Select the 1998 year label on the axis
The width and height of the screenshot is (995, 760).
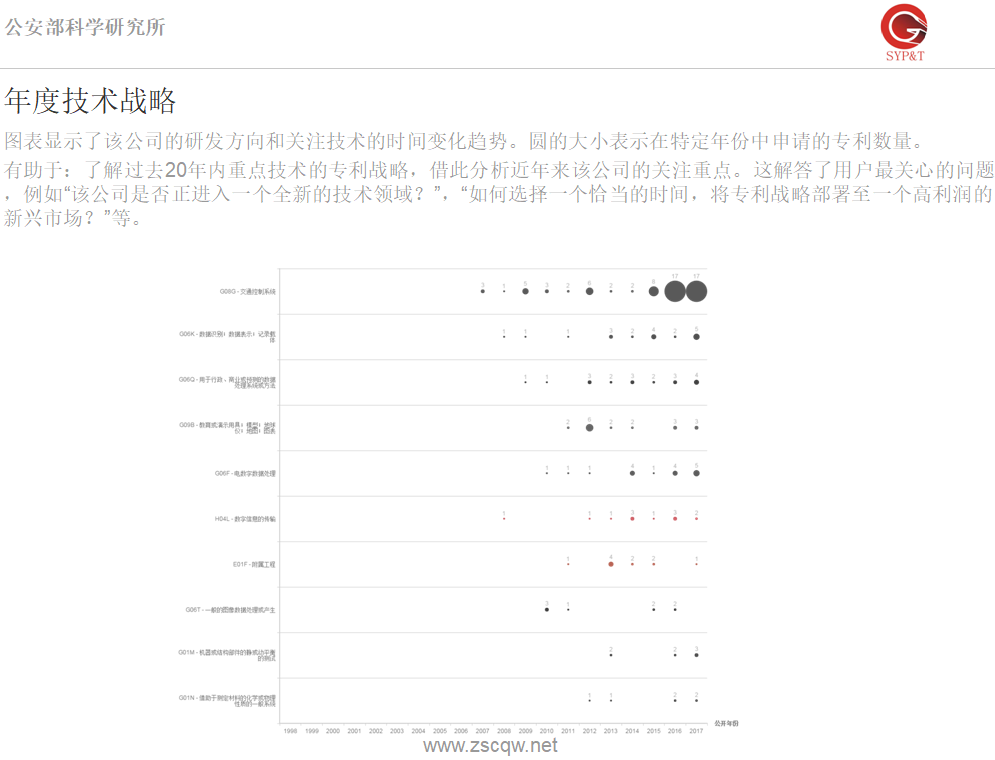tap(290, 730)
